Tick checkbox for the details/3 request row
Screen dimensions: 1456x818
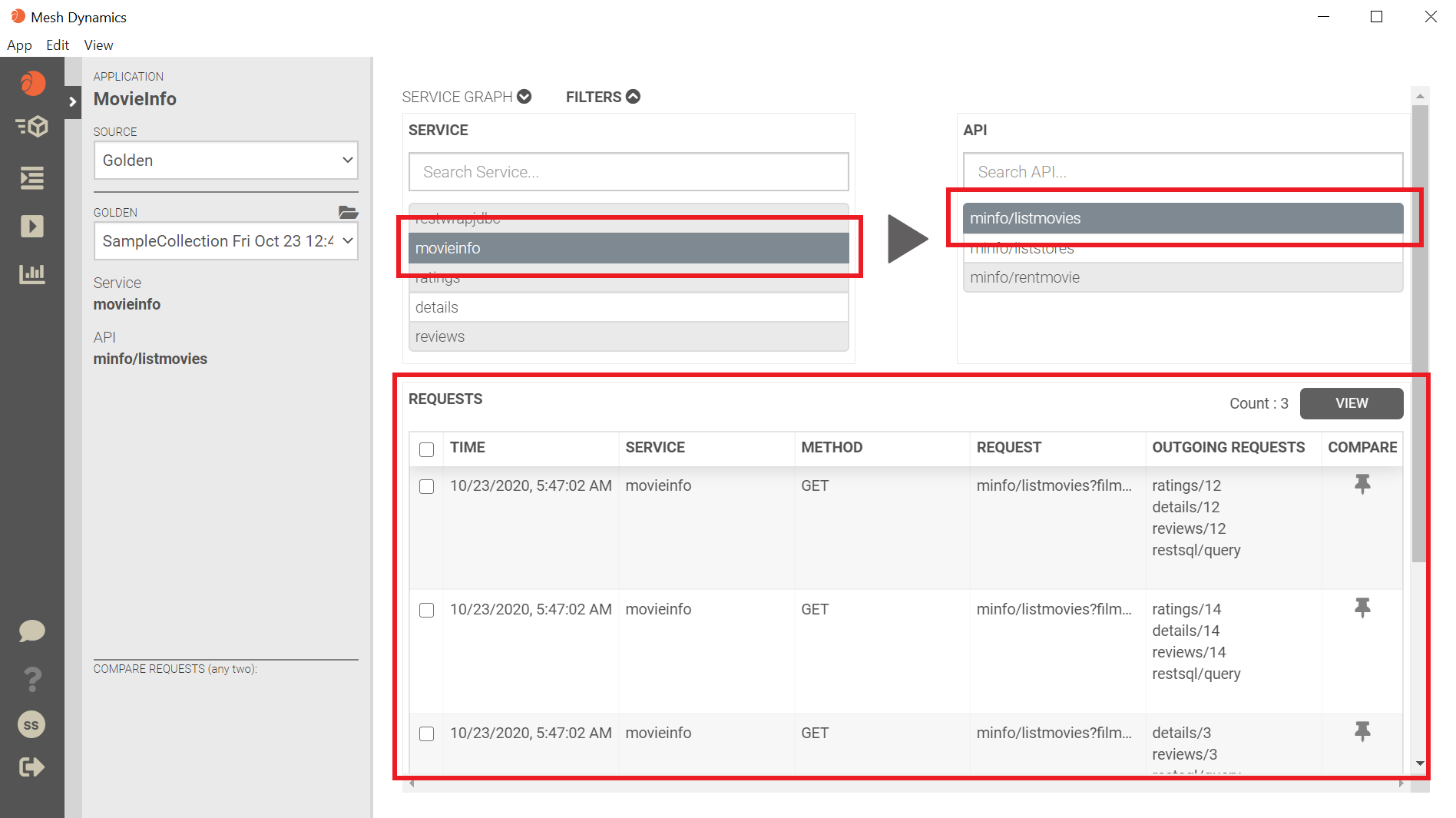tap(427, 734)
